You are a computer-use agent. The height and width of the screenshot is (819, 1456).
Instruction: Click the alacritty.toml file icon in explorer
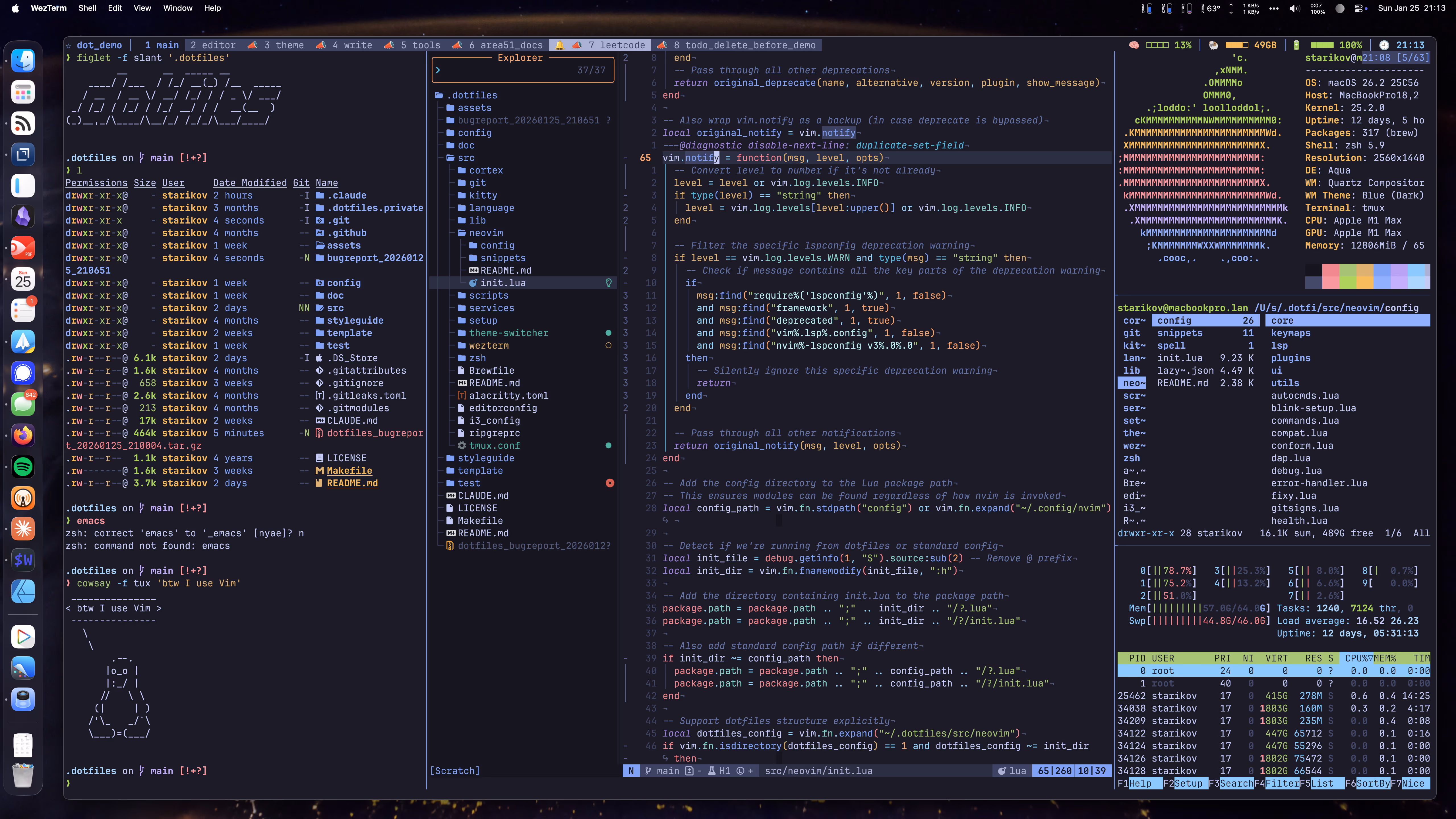click(462, 396)
